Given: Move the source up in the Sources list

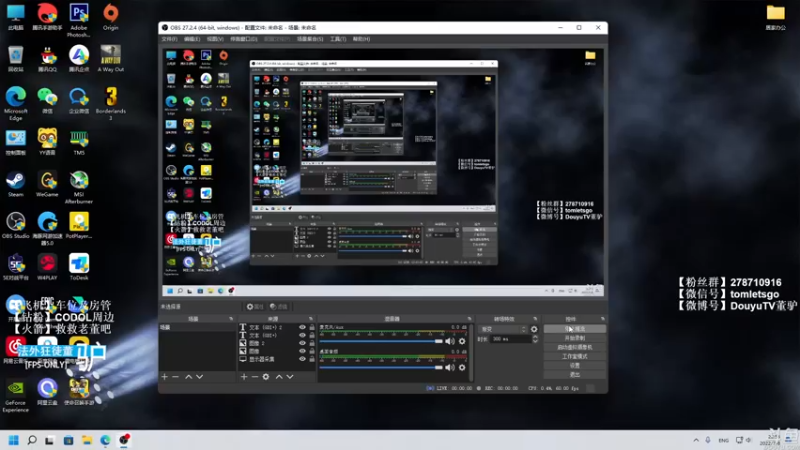Looking at the screenshot, I should click(x=279, y=377).
